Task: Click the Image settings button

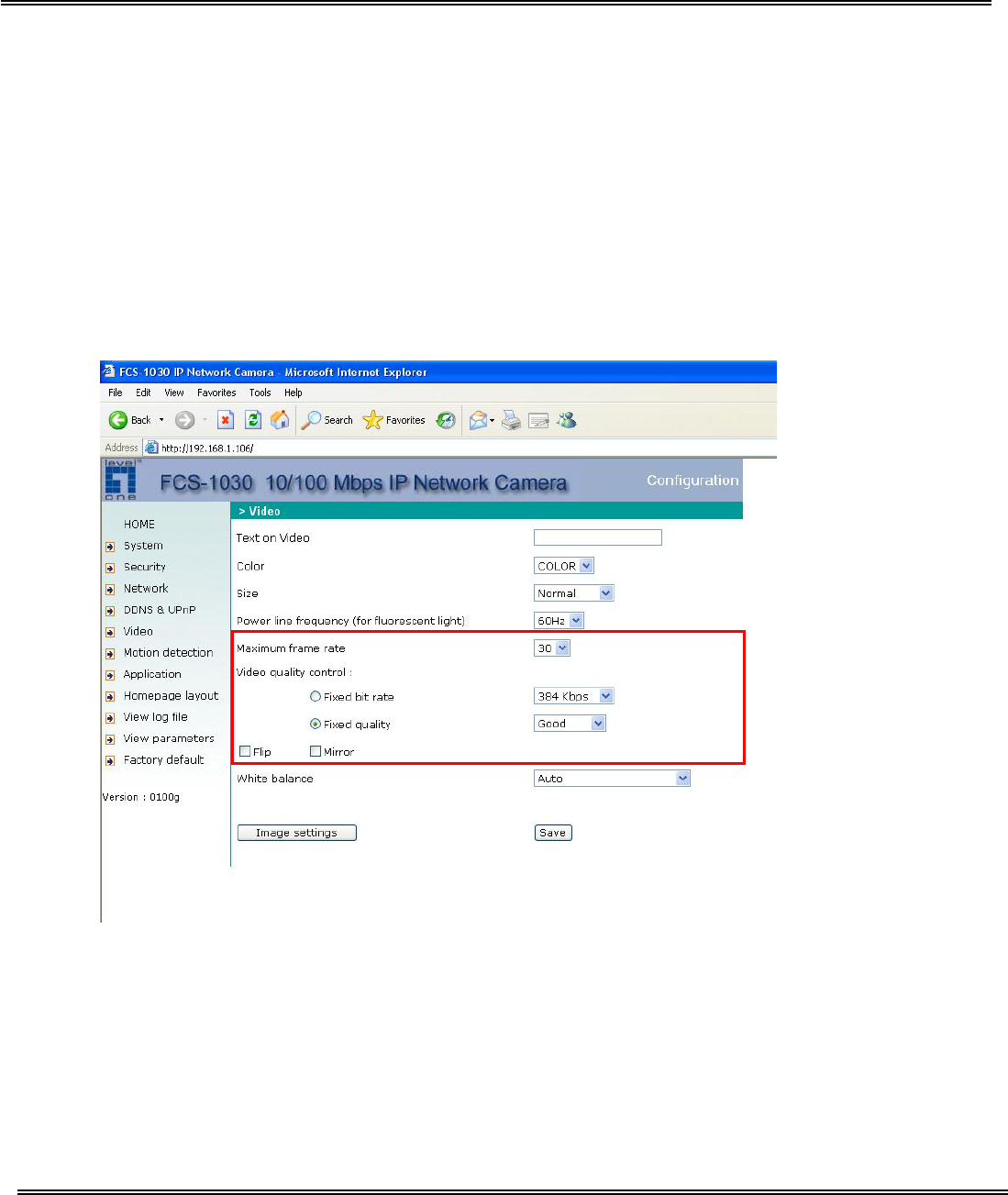Action: pyautogui.click(x=297, y=833)
